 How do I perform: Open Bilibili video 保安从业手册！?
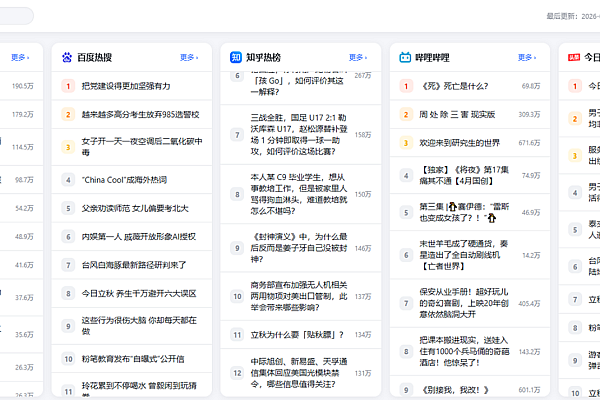coord(464,303)
